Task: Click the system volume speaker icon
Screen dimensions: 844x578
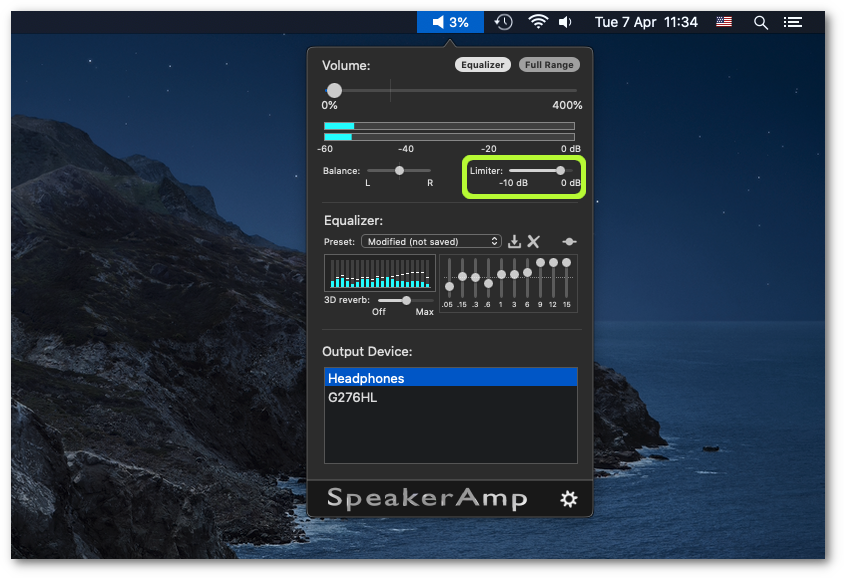Action: pyautogui.click(x=566, y=22)
